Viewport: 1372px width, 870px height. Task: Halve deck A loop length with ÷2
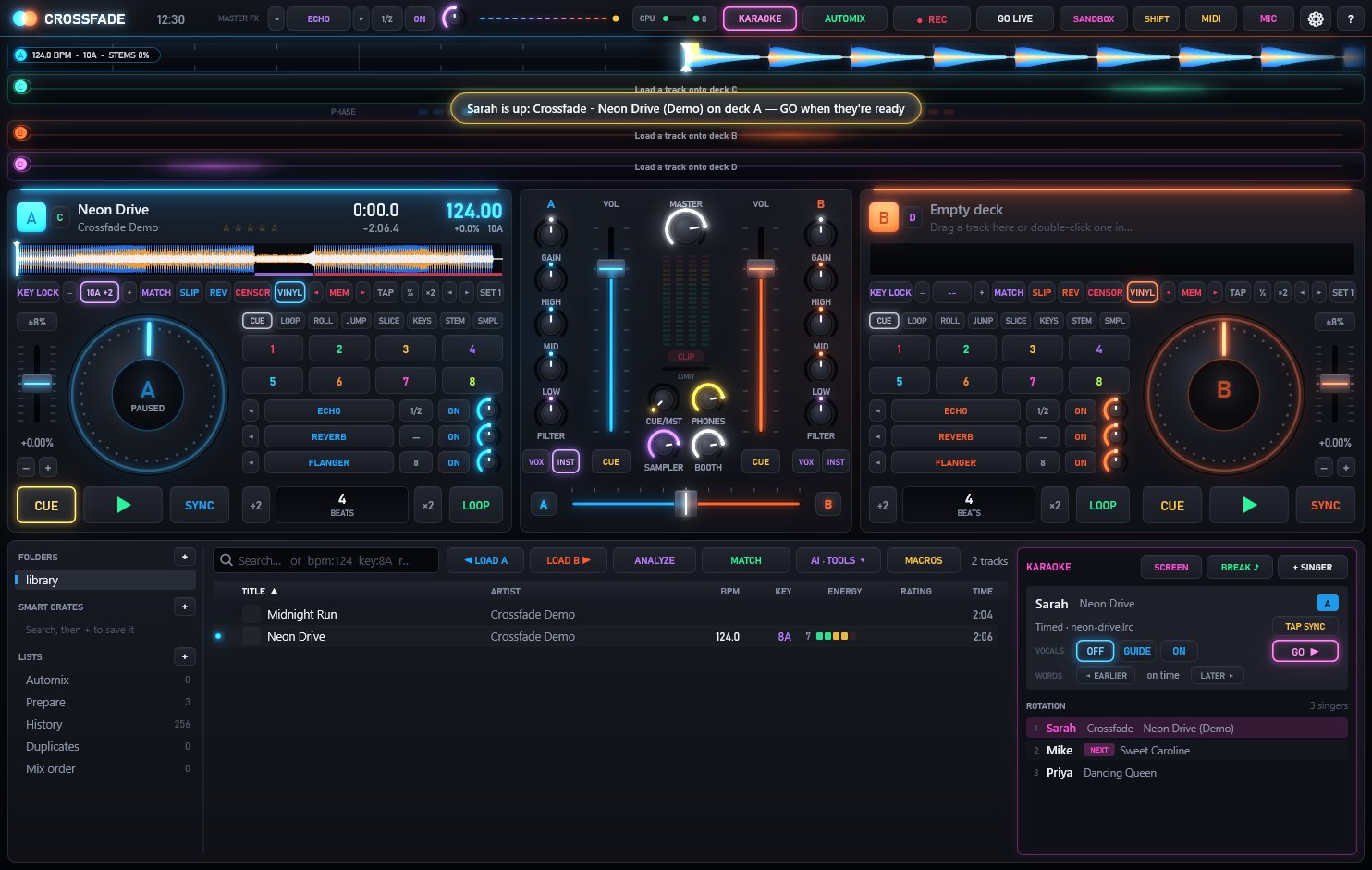pos(256,505)
